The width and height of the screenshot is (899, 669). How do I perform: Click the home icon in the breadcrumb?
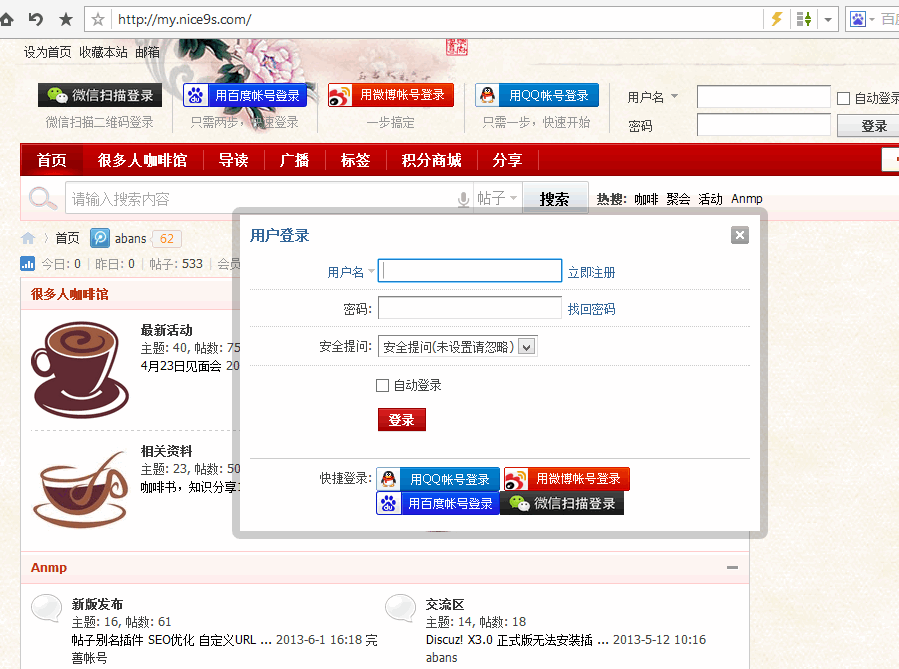(x=28, y=238)
